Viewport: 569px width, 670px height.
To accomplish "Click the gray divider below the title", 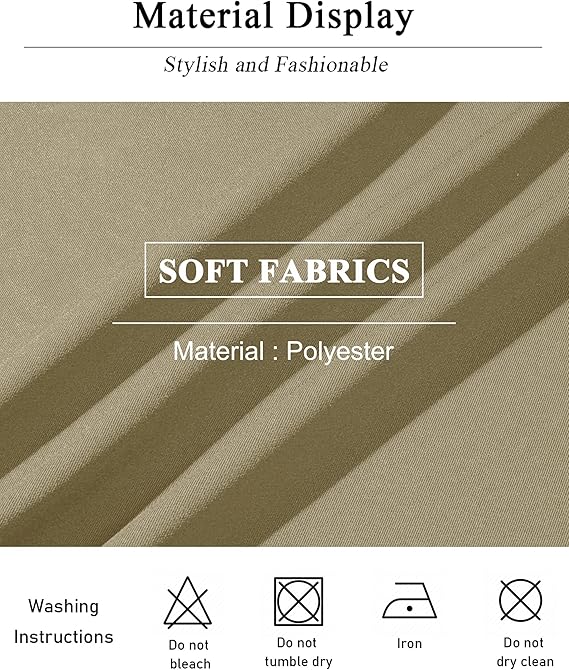I will (x=283, y=47).
